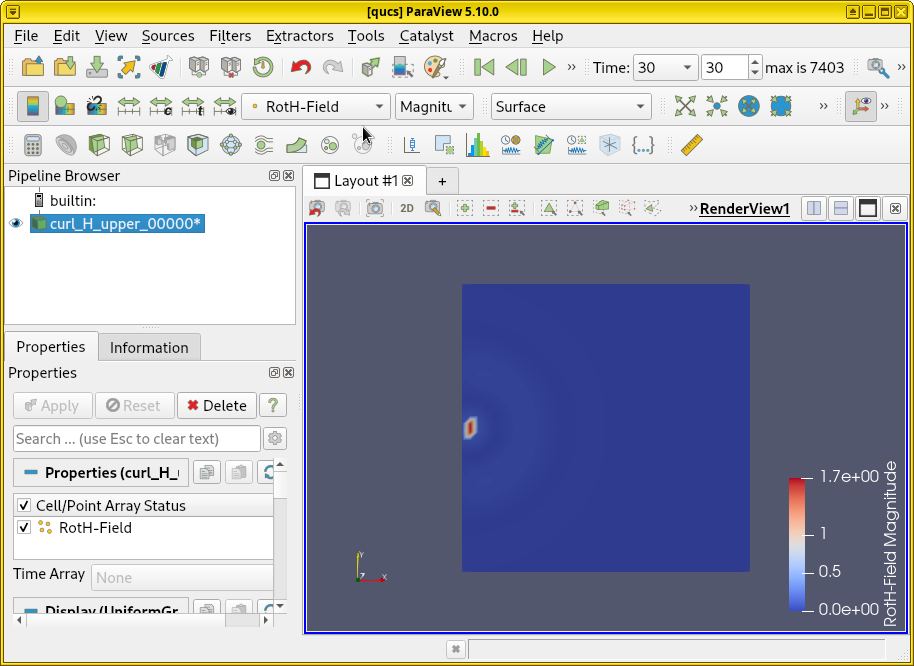The width and height of the screenshot is (914, 666).
Task: Toggle color legend visibility button
Action: point(33,106)
